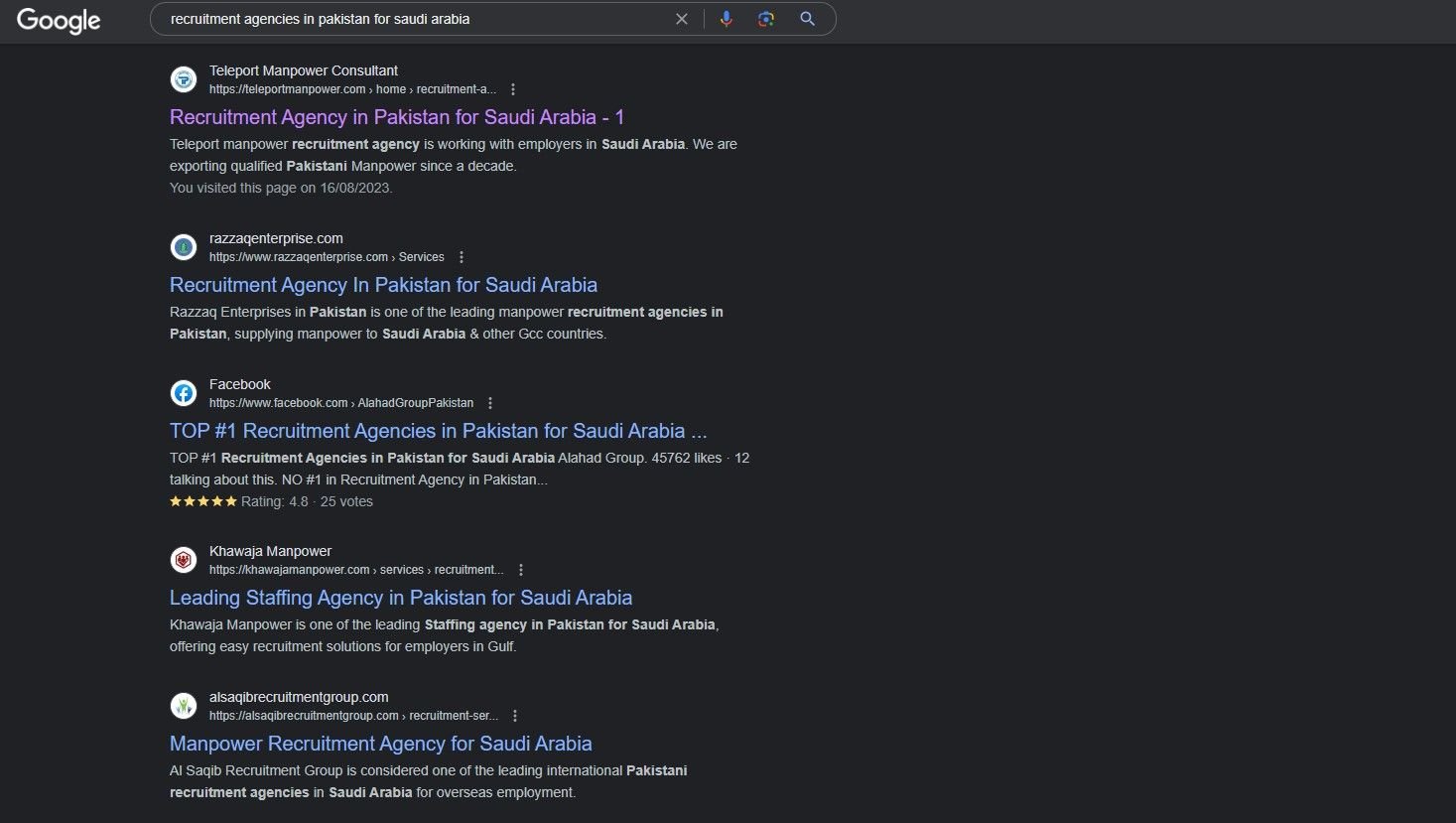Click the razzaqenterprise.com site favicon
The image size is (1456, 823).
click(184, 247)
